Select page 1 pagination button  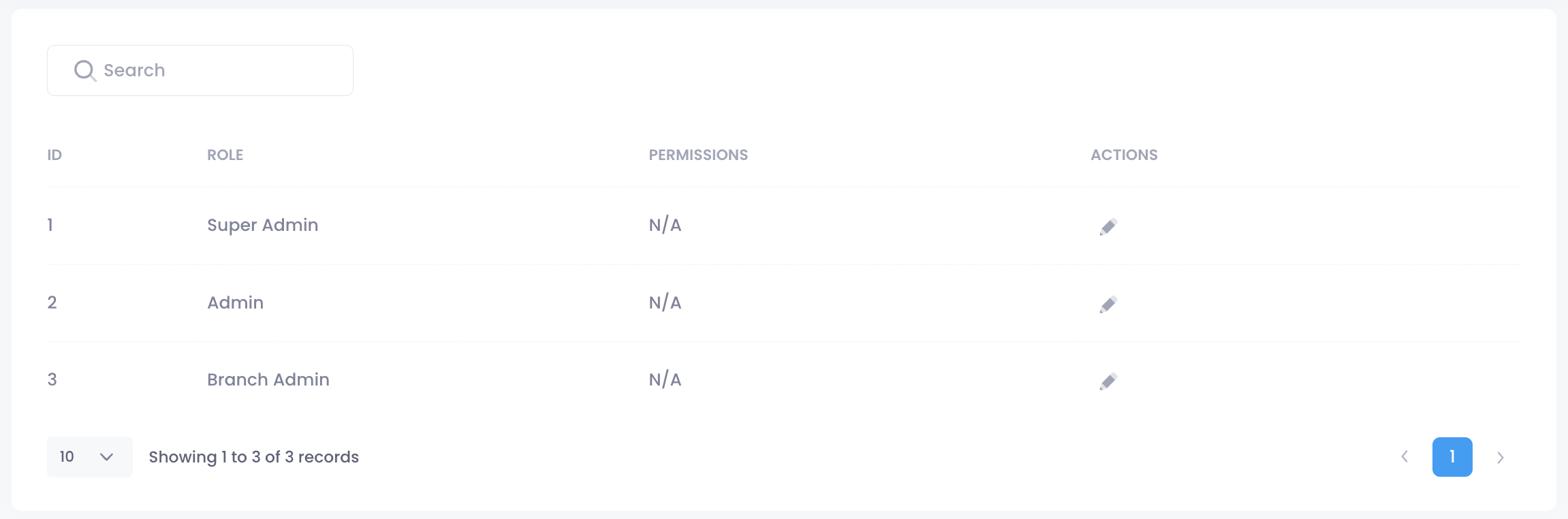coord(1452,457)
